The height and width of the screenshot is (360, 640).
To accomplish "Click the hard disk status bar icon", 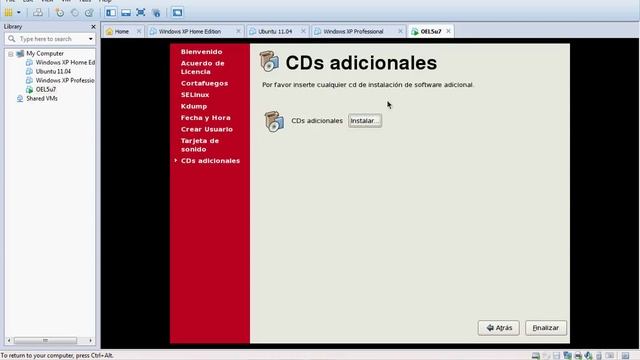I will (x=536, y=356).
